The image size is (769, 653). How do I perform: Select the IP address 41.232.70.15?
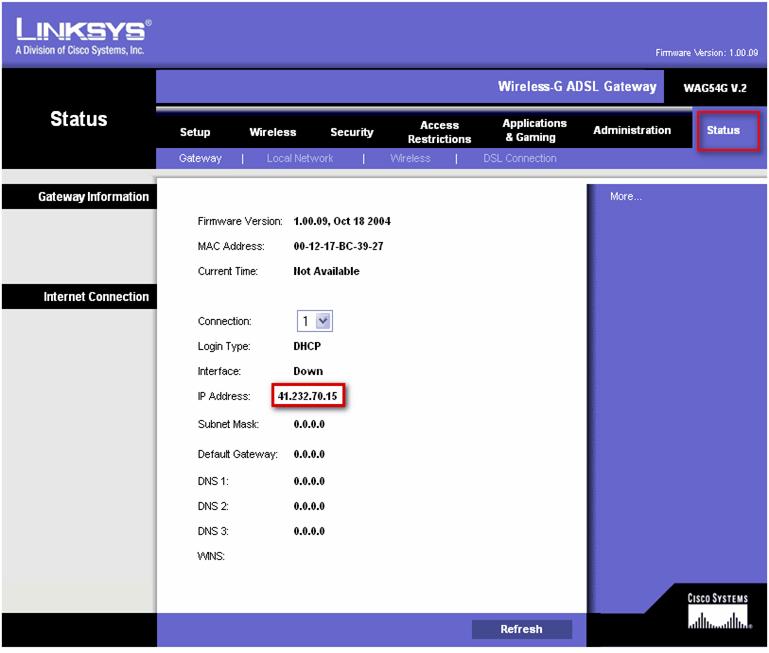pyautogui.click(x=308, y=396)
